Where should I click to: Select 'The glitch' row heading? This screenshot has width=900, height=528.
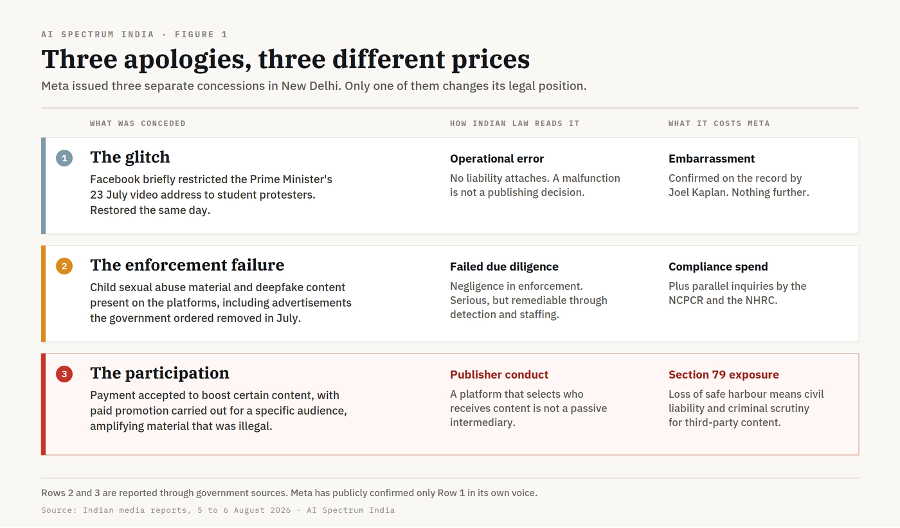(130, 157)
